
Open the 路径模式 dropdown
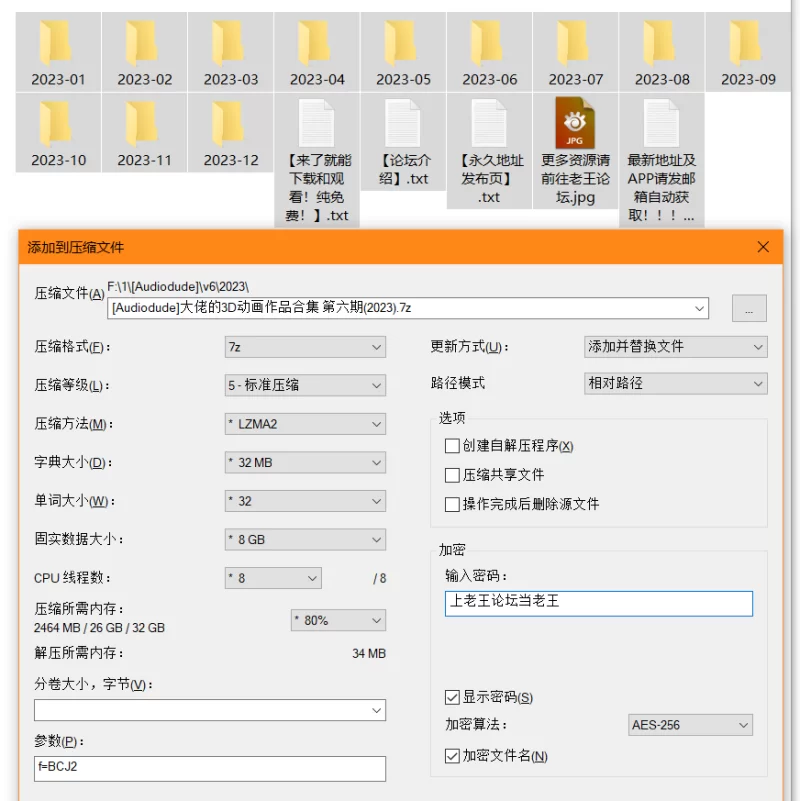click(x=675, y=384)
